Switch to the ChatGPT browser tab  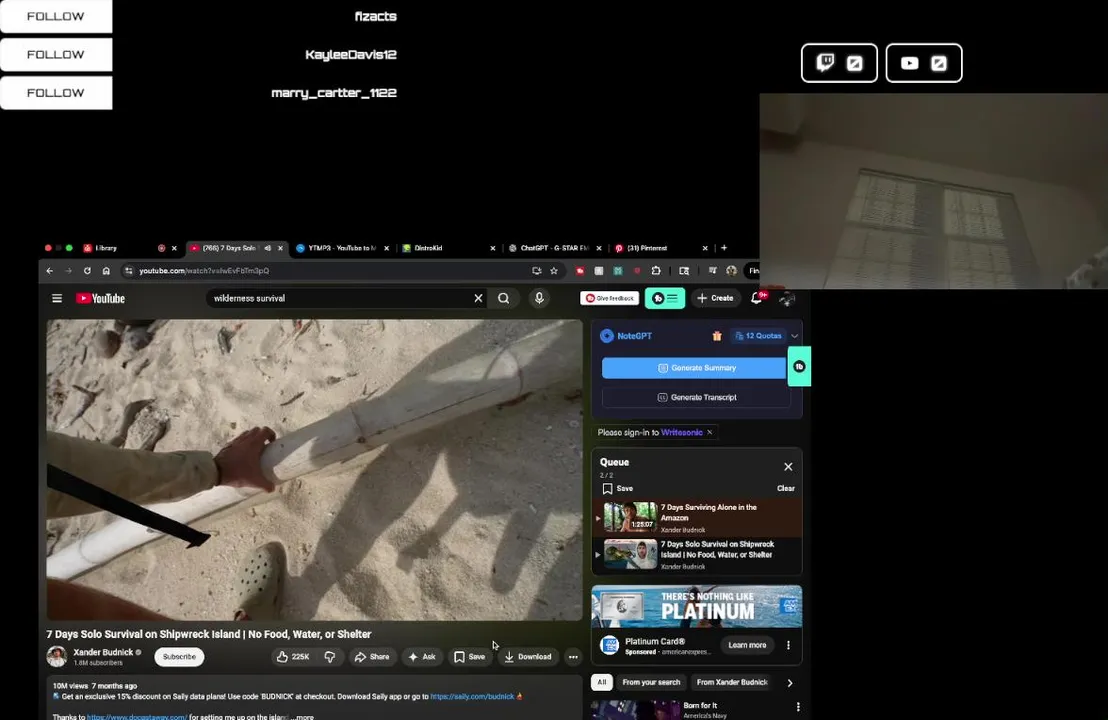click(x=554, y=248)
